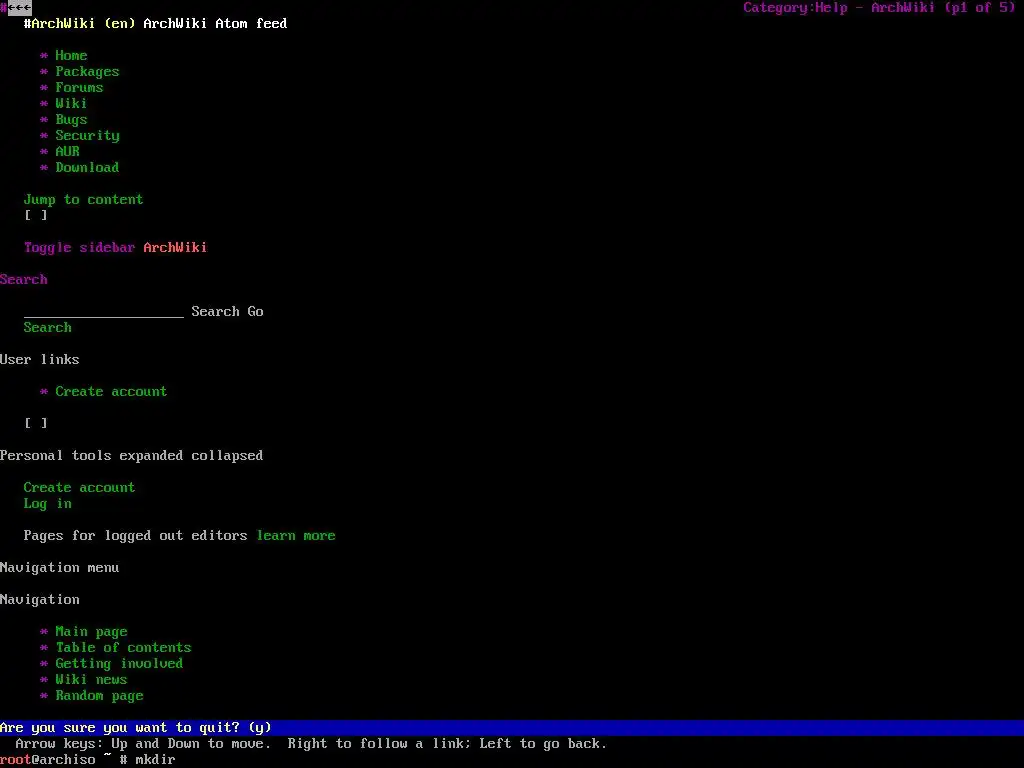Open the red ArchWiki link beside Toggle sidebar

[x=175, y=248]
